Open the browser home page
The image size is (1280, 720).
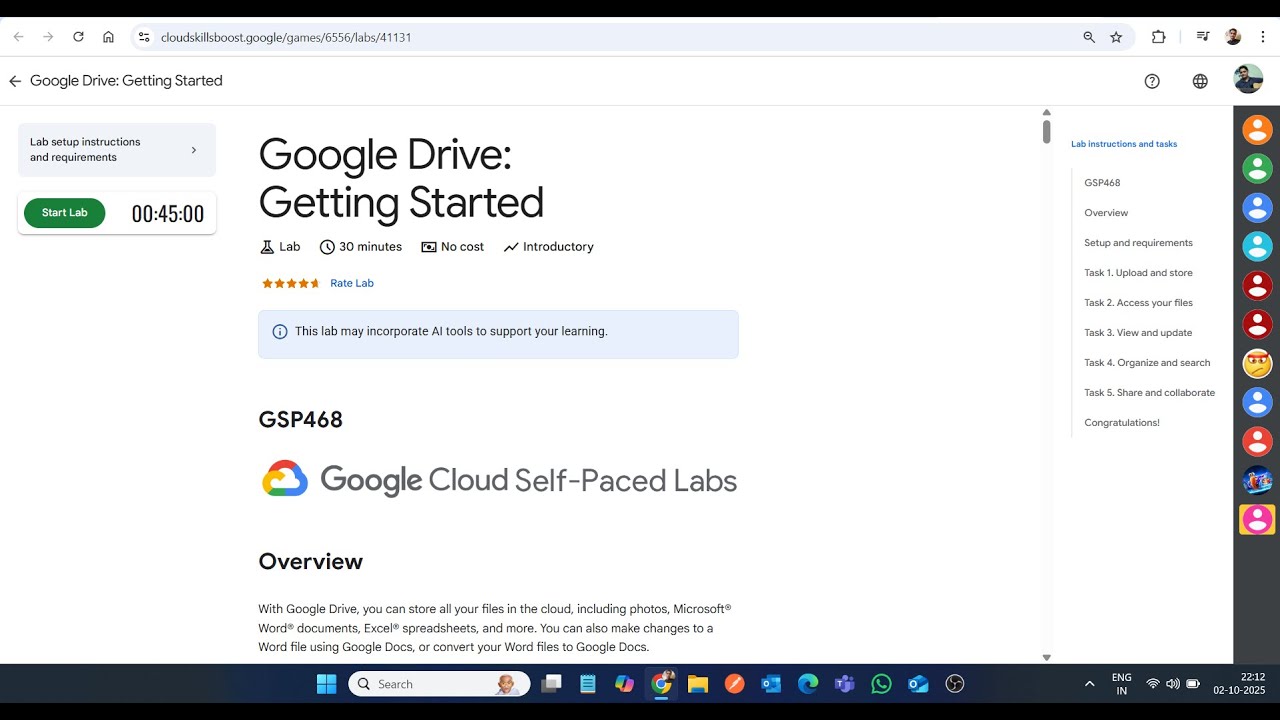click(108, 37)
